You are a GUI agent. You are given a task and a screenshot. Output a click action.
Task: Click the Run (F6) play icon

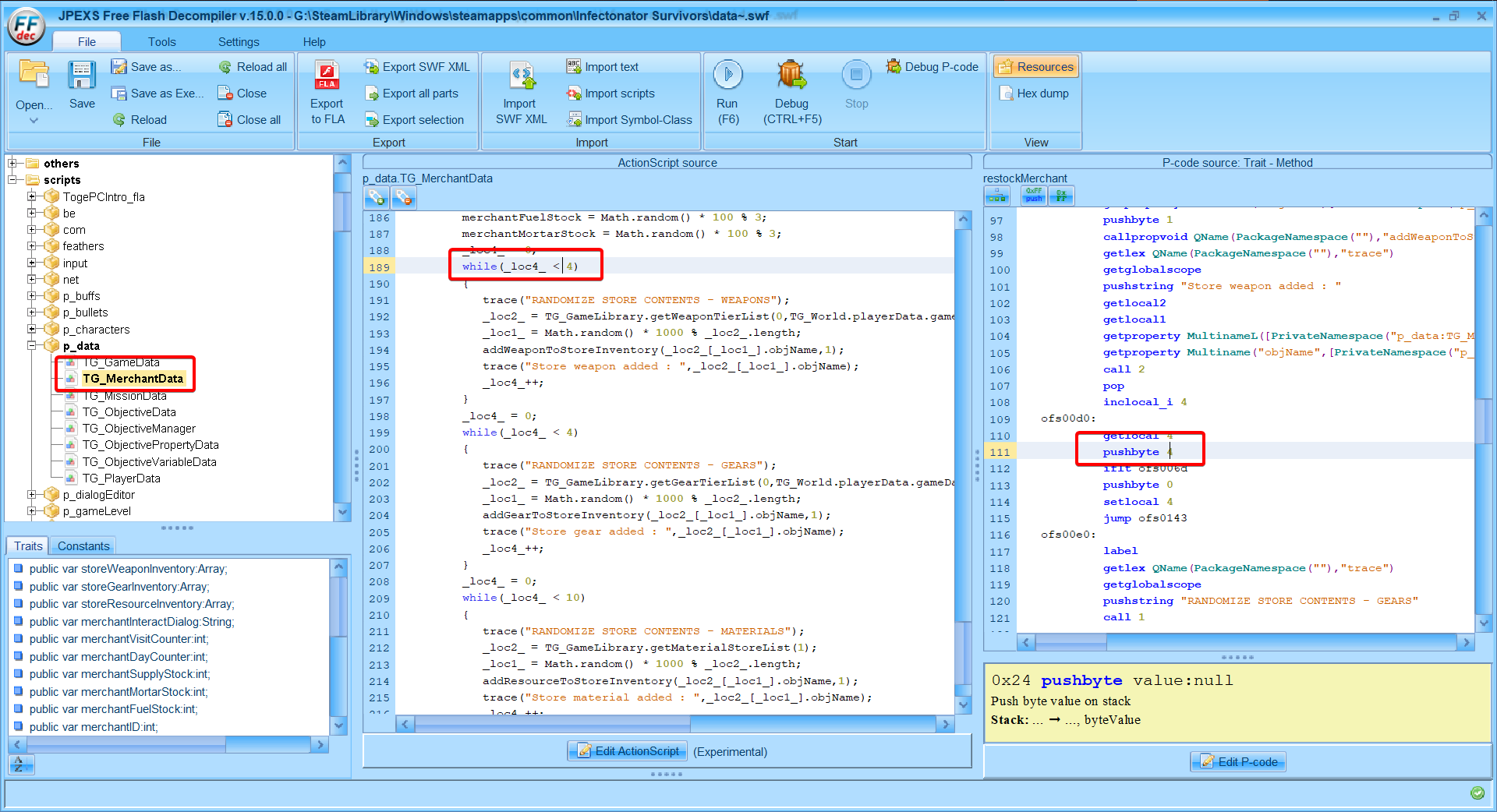pos(728,75)
